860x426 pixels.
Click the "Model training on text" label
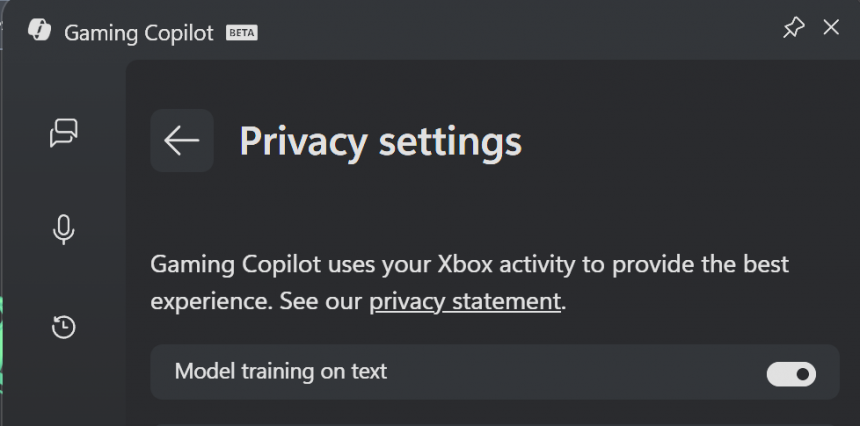pyautogui.click(x=280, y=372)
